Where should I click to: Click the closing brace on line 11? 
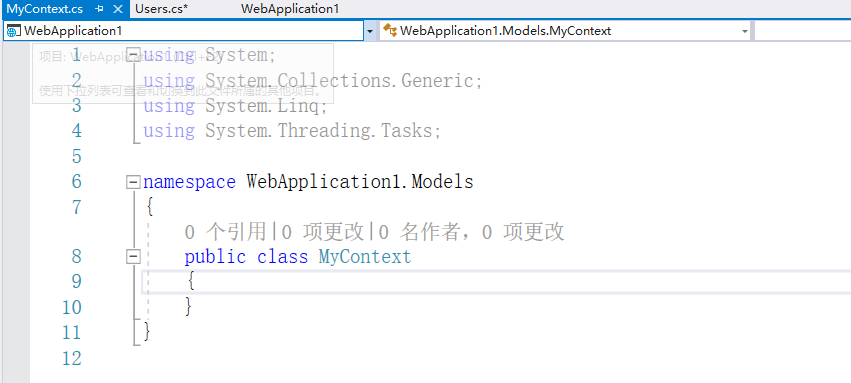point(147,332)
